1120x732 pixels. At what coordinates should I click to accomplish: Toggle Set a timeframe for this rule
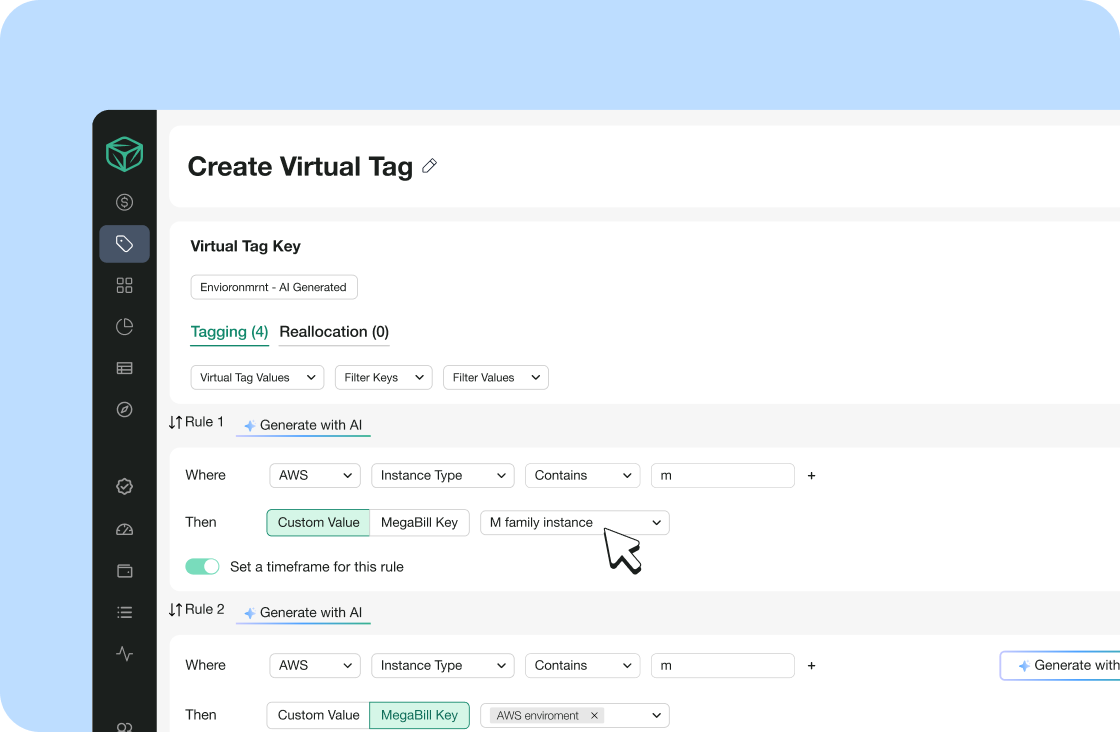[x=202, y=567]
